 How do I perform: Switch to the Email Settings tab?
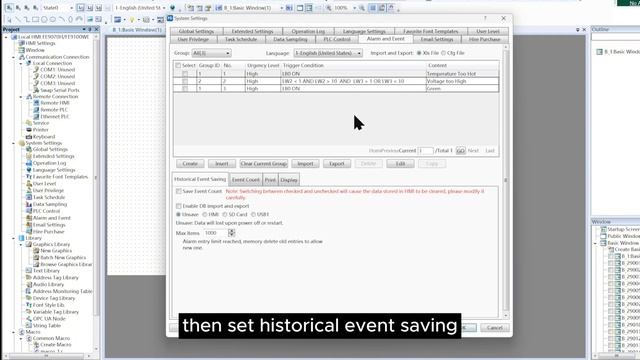(437, 40)
